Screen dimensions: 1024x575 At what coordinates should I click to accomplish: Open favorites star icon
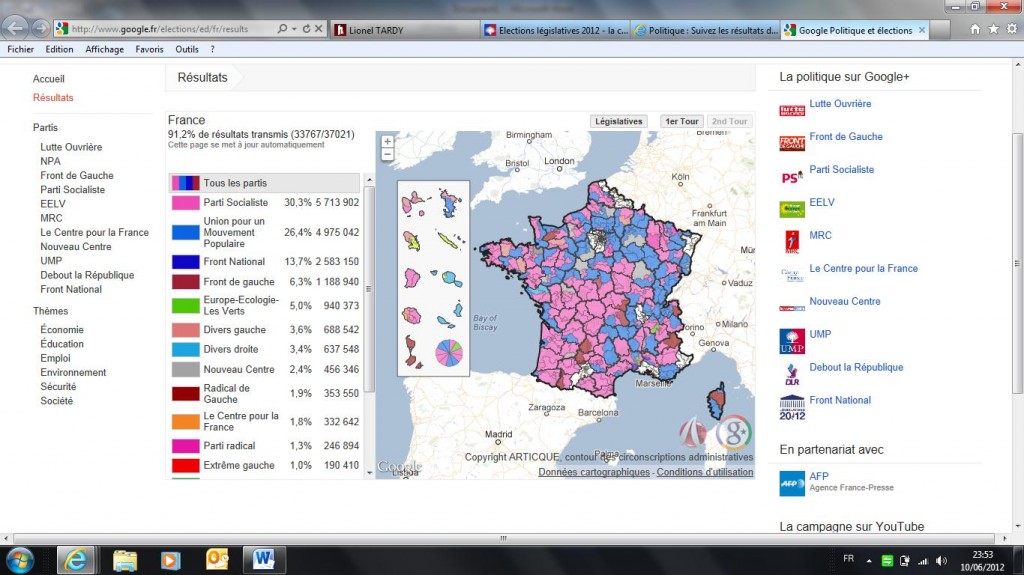coord(993,29)
